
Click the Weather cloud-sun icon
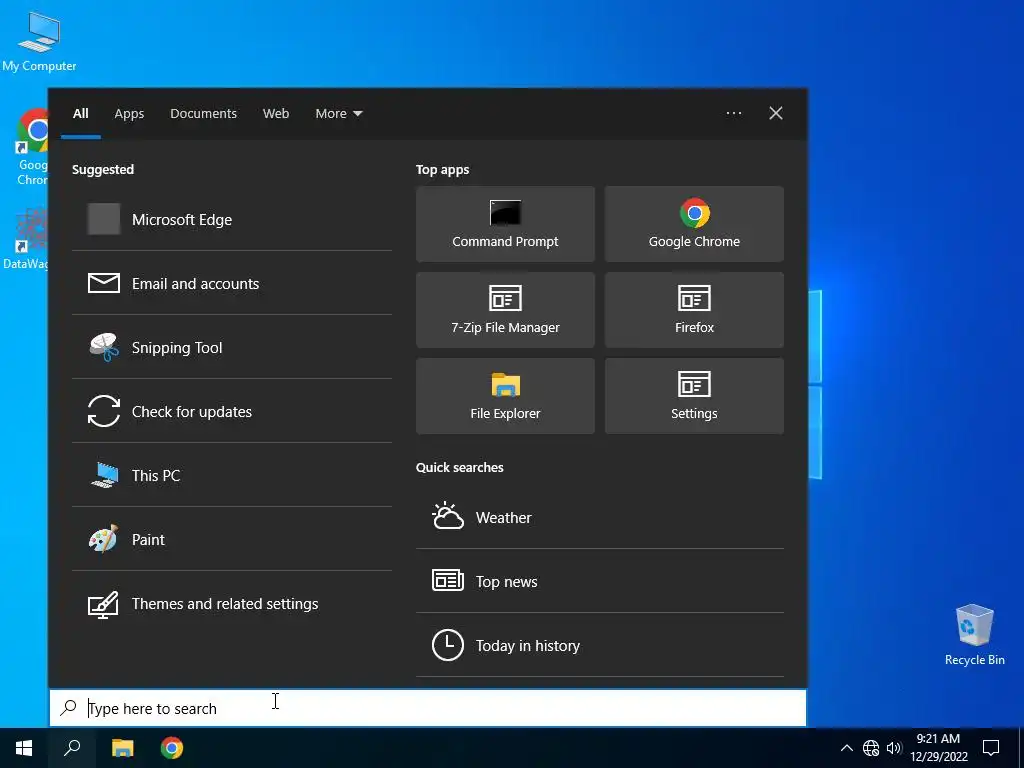point(448,516)
